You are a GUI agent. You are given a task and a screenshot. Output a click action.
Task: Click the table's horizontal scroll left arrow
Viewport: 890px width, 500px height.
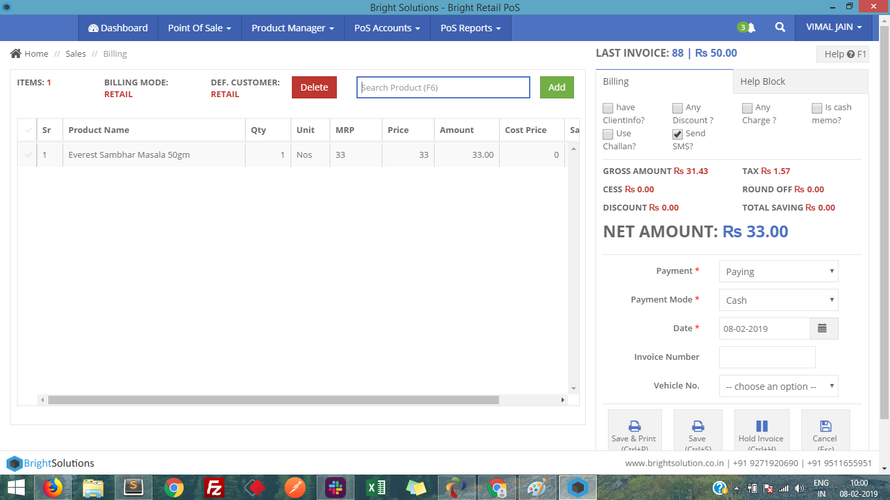coord(42,400)
